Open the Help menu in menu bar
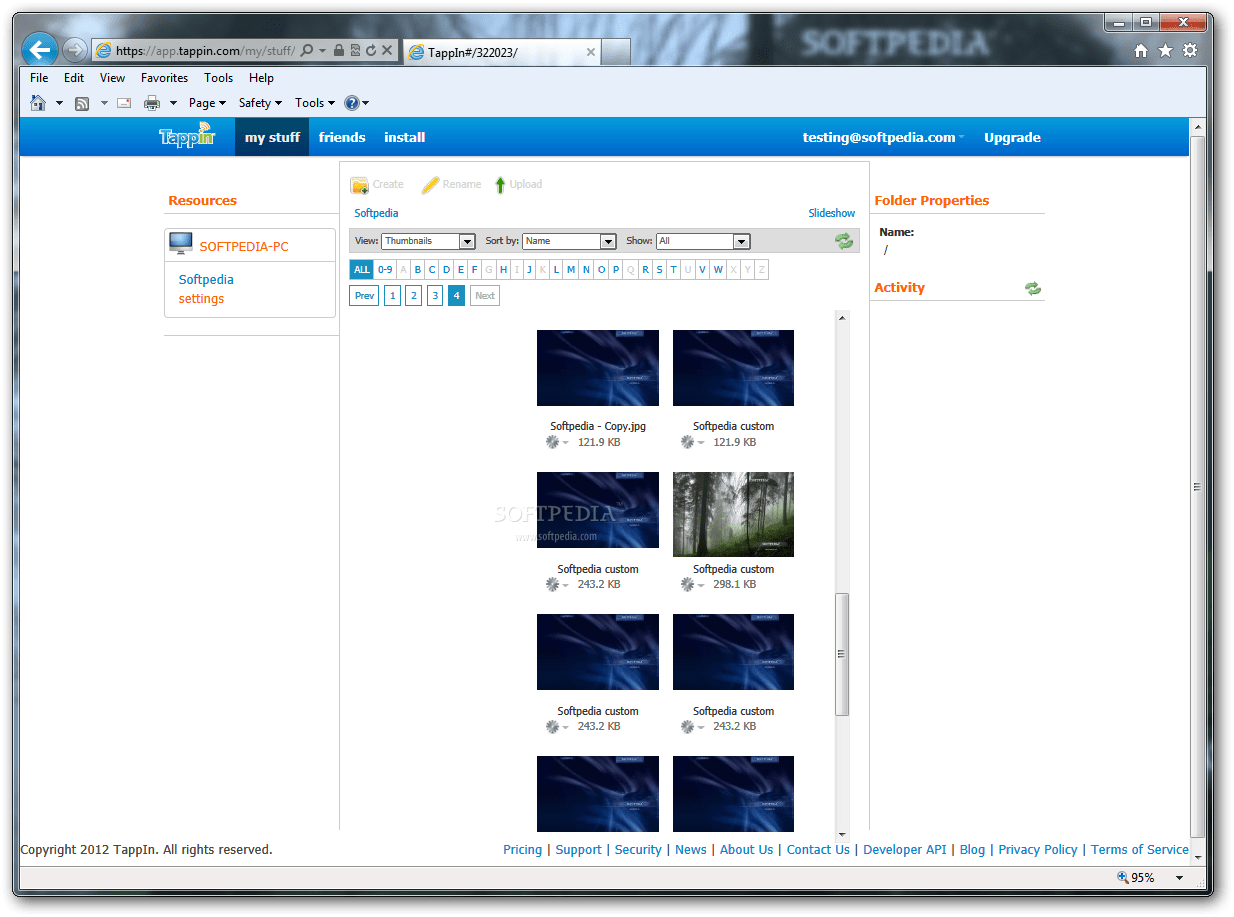Image resolution: width=1234 pixels, height=917 pixels. pos(261,78)
